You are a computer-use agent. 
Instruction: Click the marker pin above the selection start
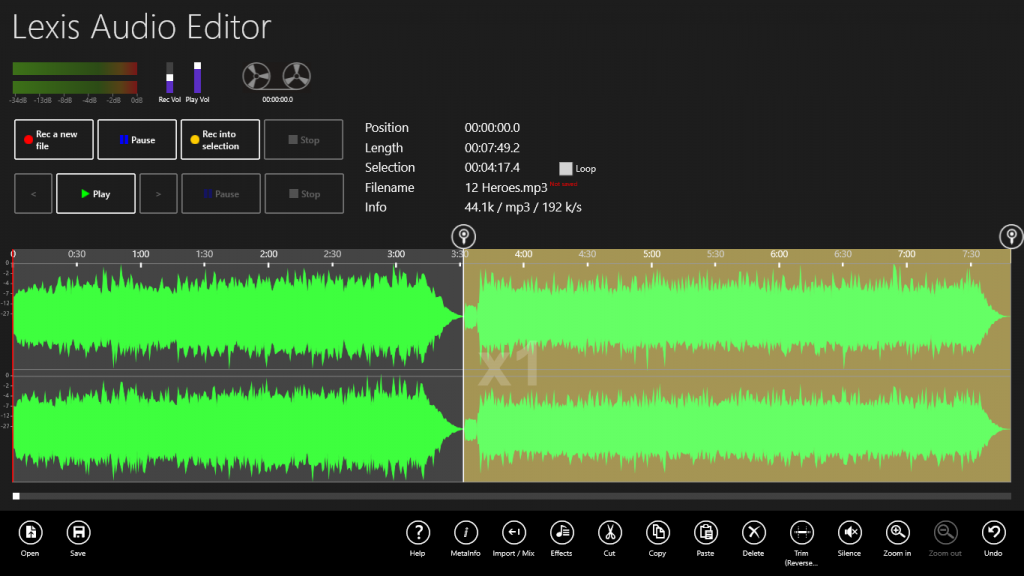463,236
